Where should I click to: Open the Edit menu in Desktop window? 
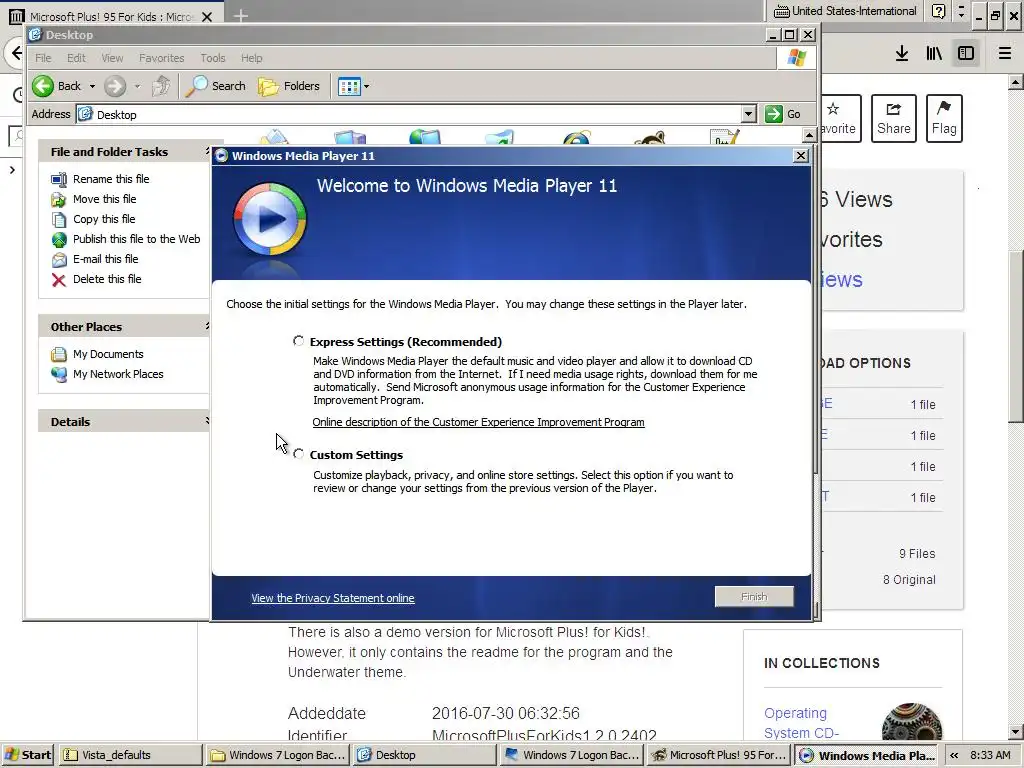pyautogui.click(x=76, y=58)
